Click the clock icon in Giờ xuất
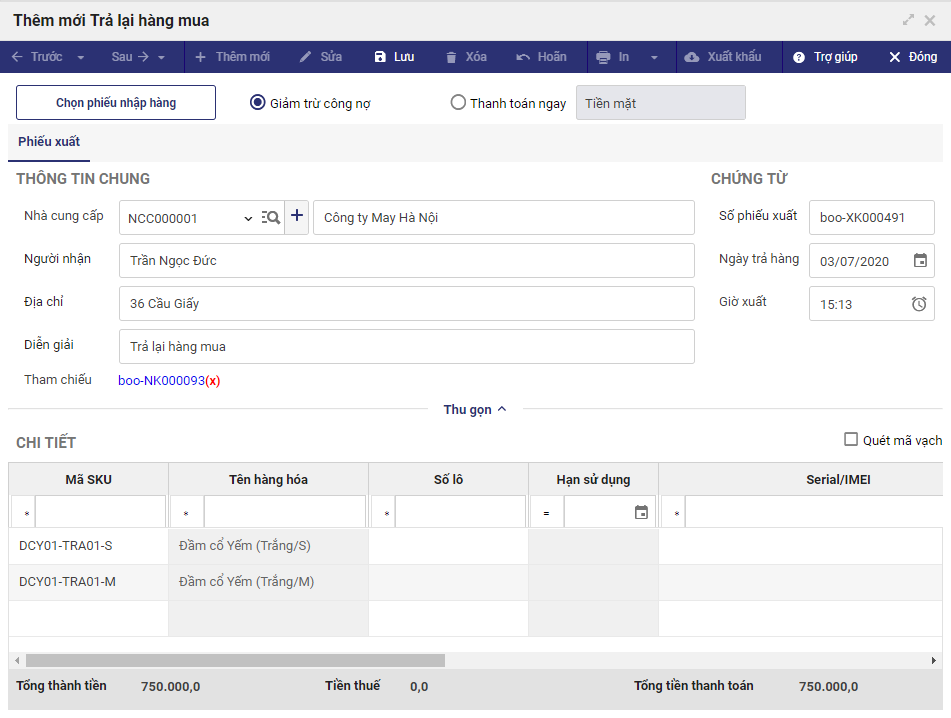 [x=919, y=304]
